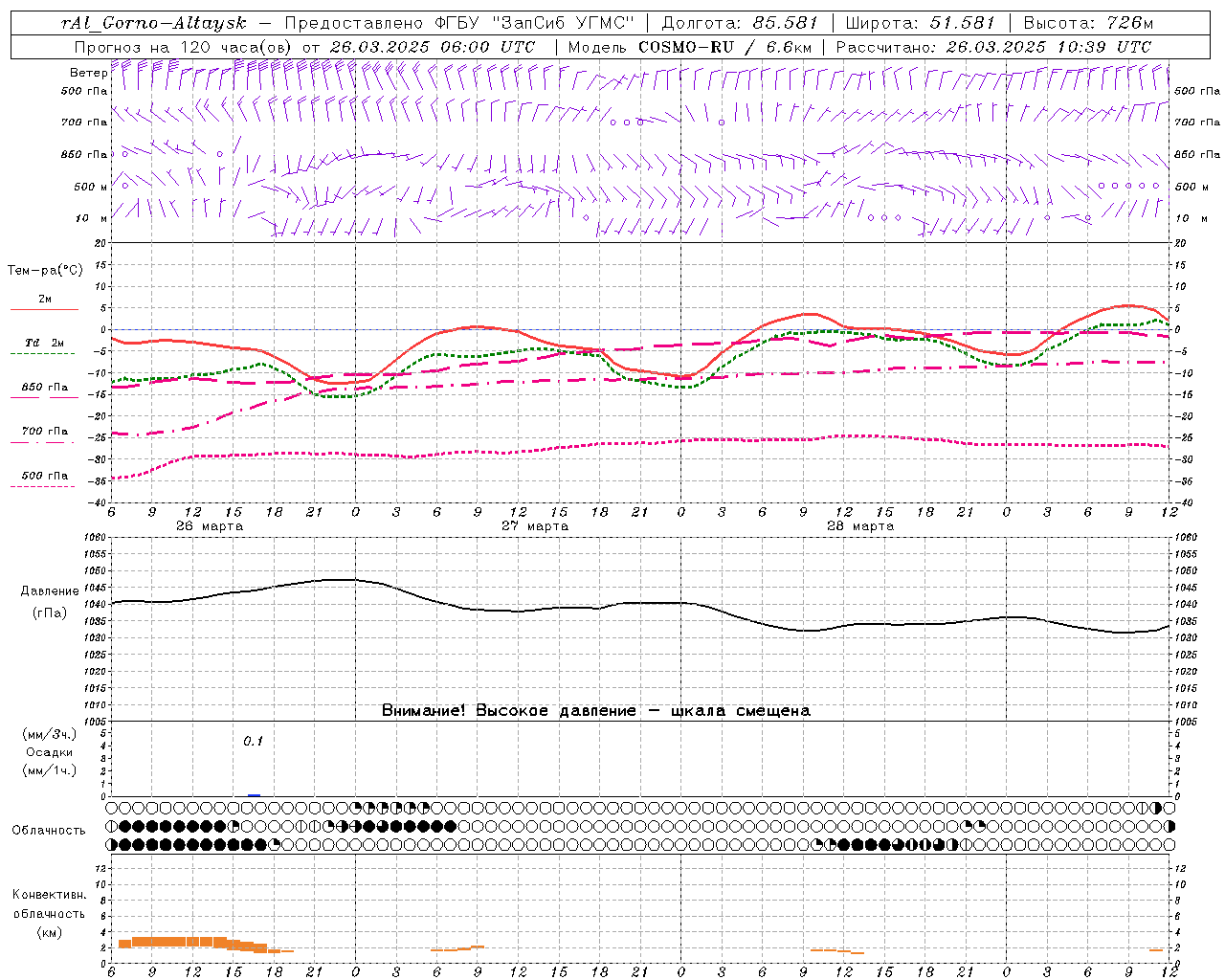1225x980 pixels.
Task: Click the '27 марта' date label
Action: pyautogui.click(x=536, y=526)
